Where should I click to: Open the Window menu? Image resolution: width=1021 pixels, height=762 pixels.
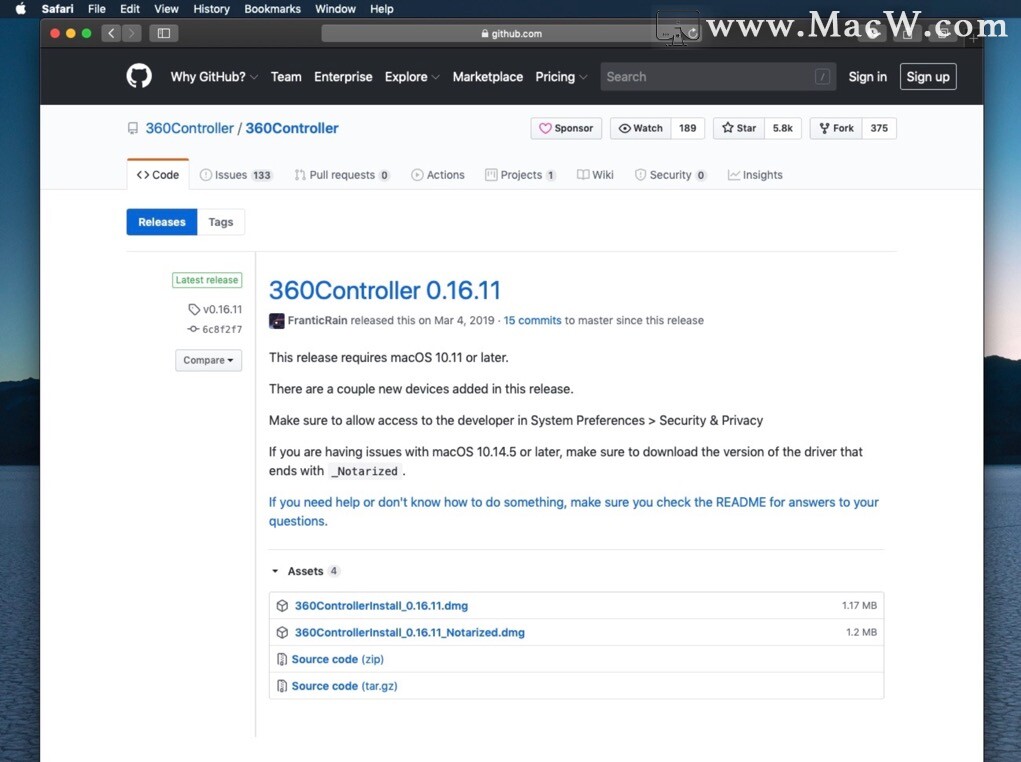click(335, 8)
